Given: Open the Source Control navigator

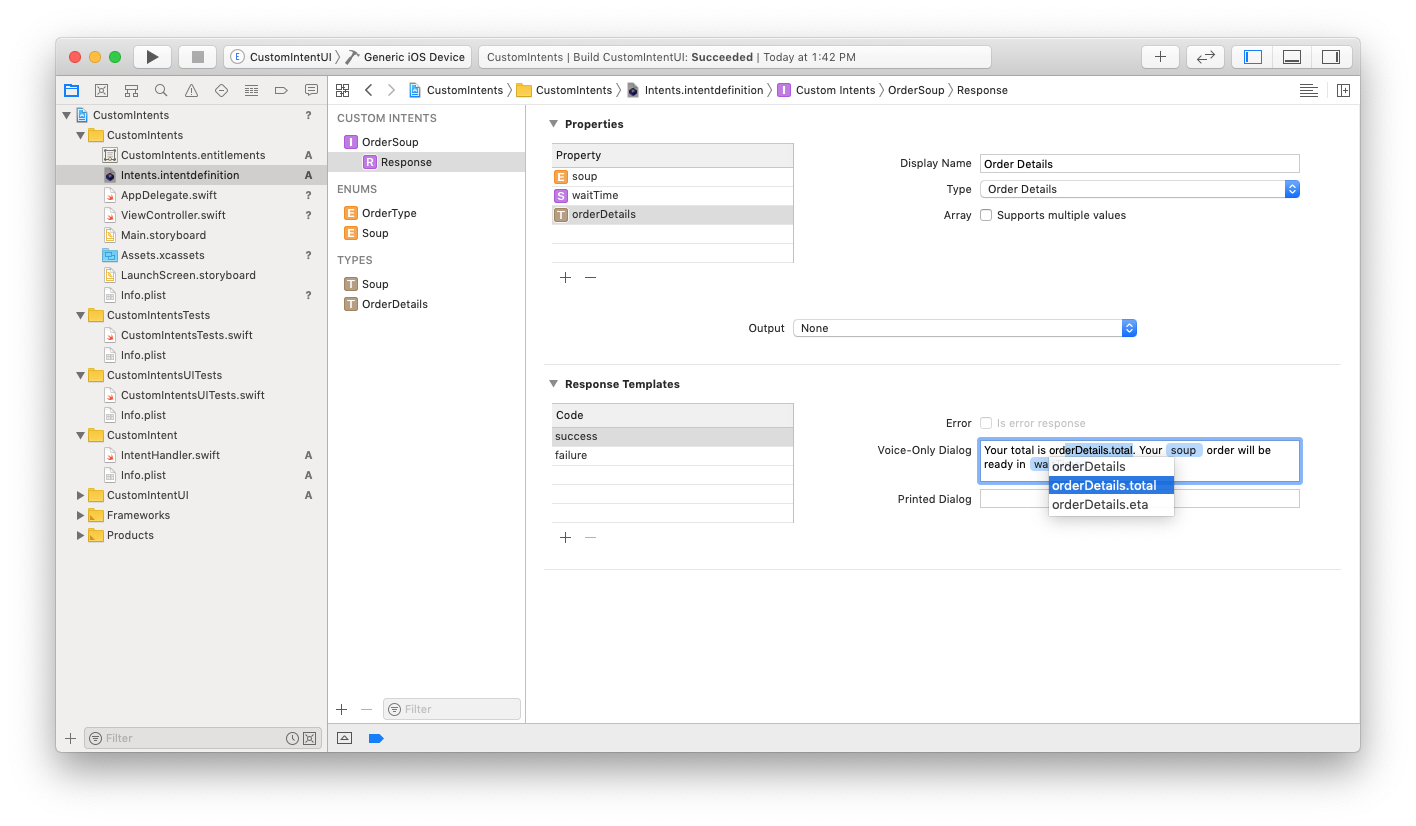Looking at the screenshot, I should pyautogui.click(x=101, y=89).
